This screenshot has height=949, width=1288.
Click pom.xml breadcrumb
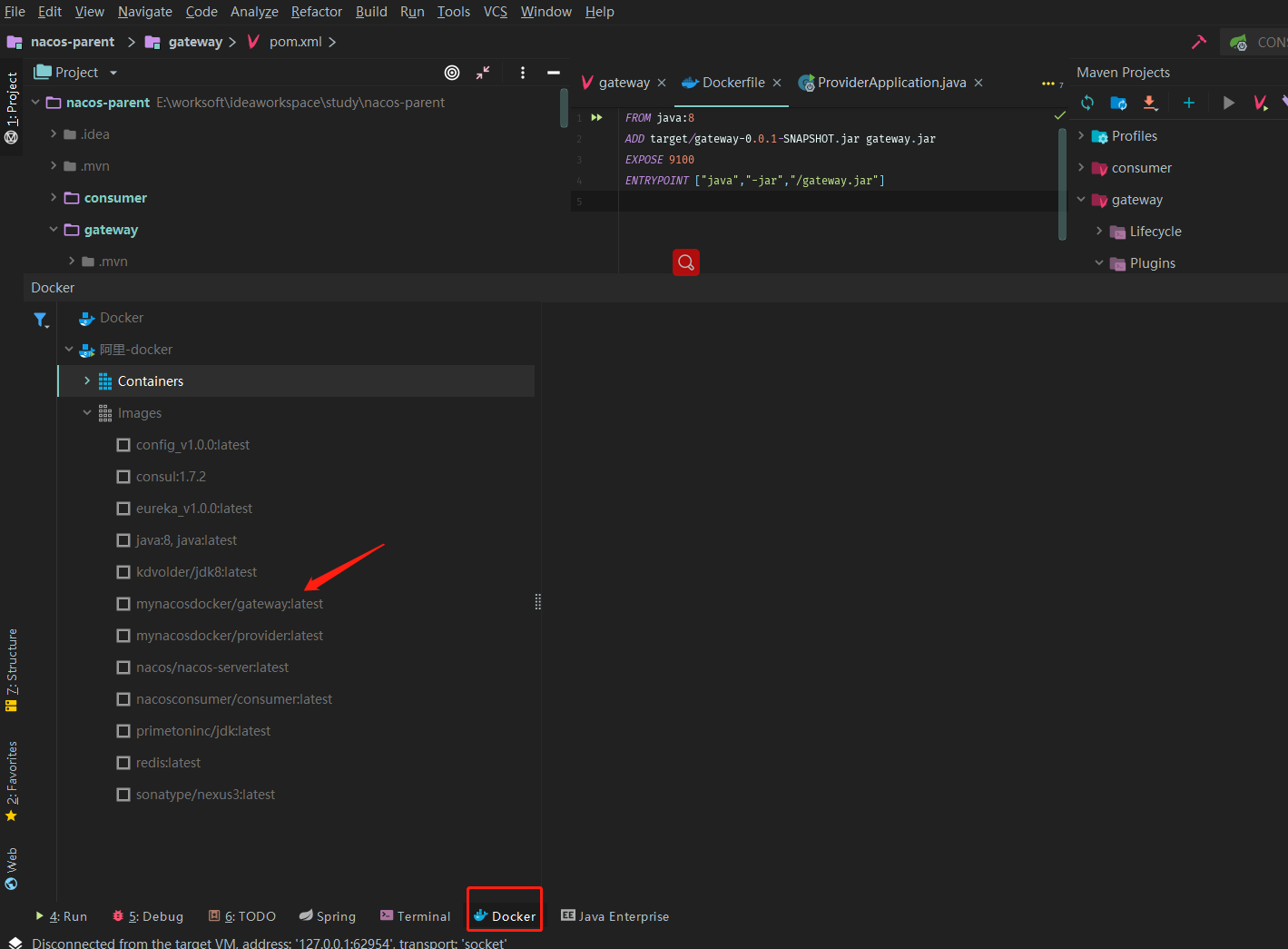[295, 42]
